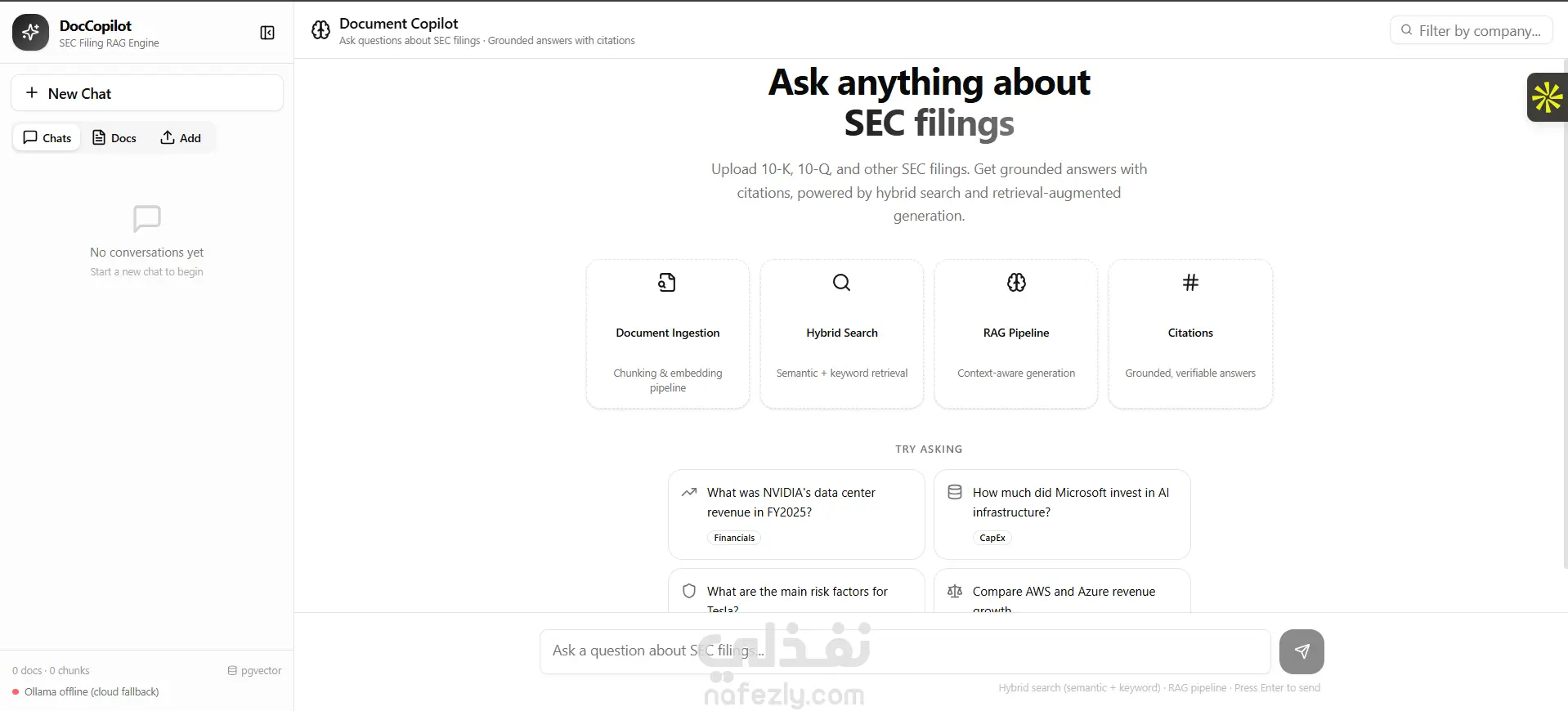Click the Ask a question input box
The image size is (1568, 711).
pos(905,651)
